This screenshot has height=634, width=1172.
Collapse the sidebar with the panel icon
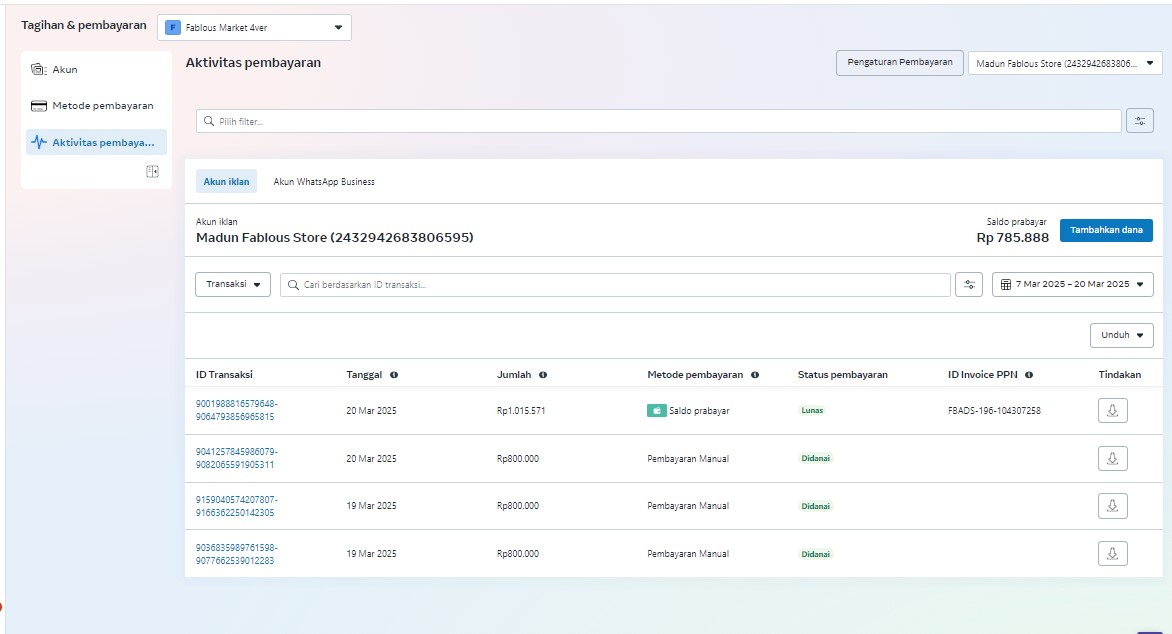click(152, 172)
